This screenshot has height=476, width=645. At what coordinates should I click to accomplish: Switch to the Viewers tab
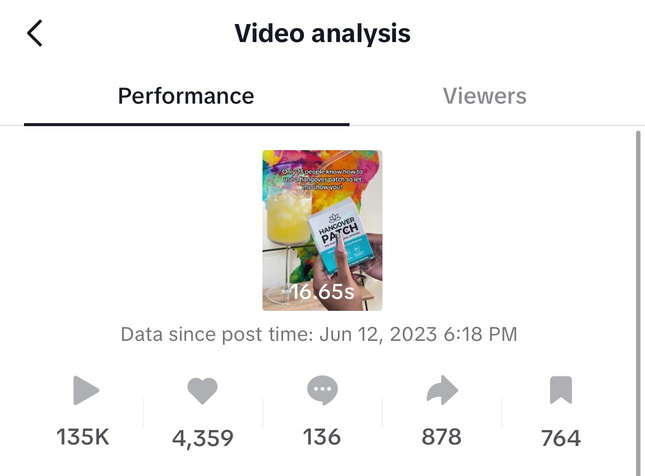coord(484,96)
